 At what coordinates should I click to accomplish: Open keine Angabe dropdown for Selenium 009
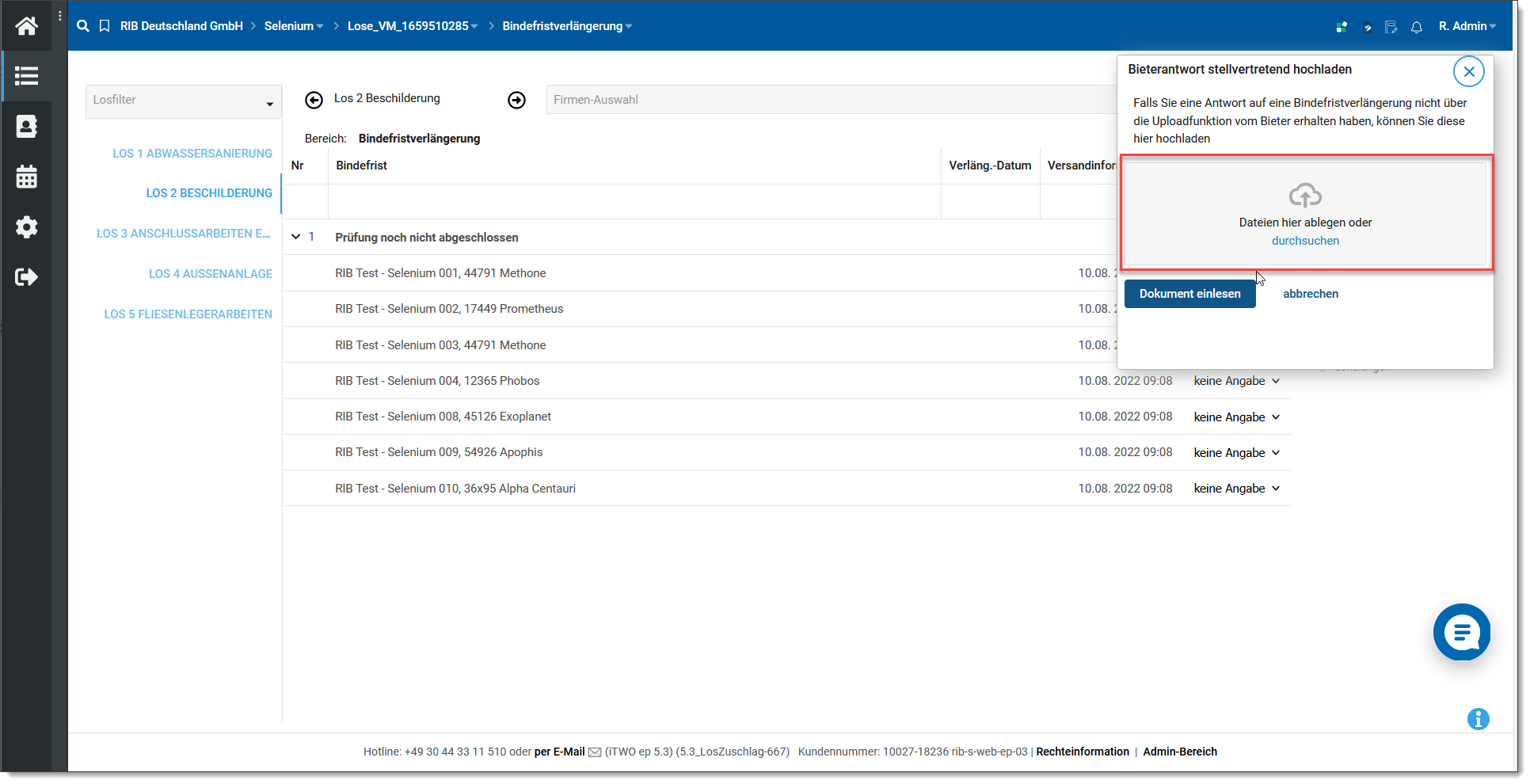coord(1237,453)
